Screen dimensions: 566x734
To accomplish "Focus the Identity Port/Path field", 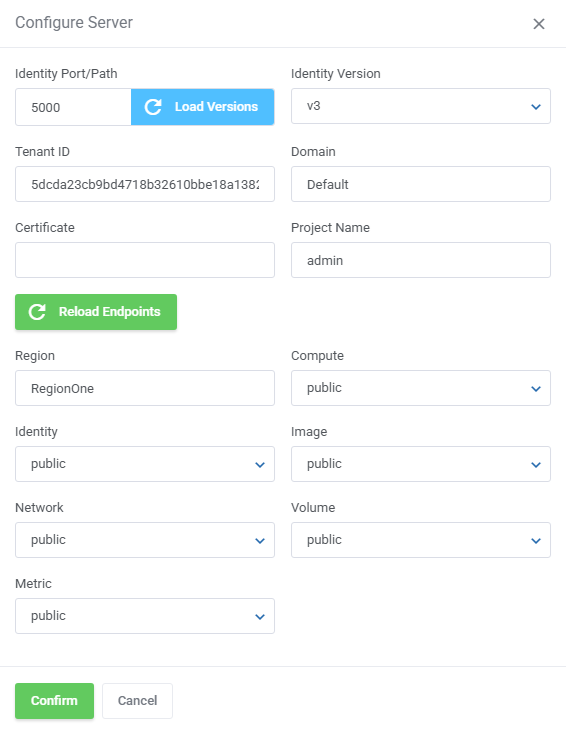I will tap(73, 107).
